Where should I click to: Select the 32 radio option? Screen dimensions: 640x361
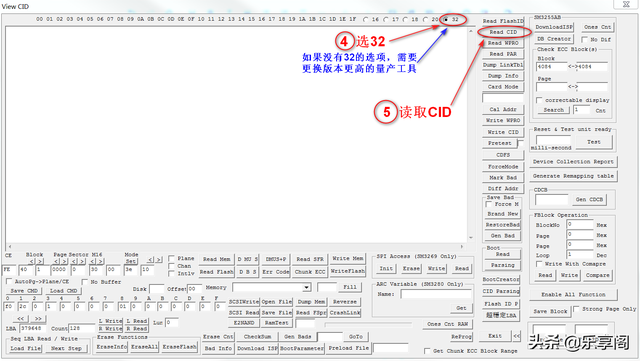tap(446, 19)
